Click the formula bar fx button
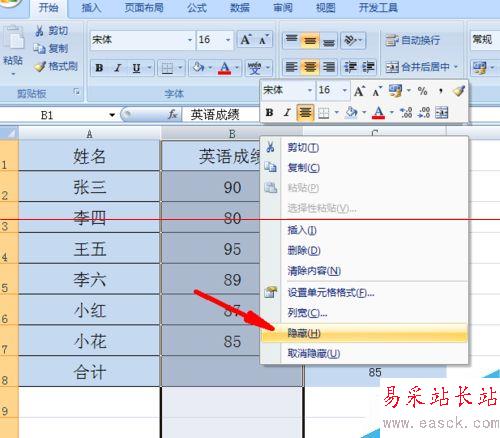Screen dimensions: 500x438 coord(173,115)
